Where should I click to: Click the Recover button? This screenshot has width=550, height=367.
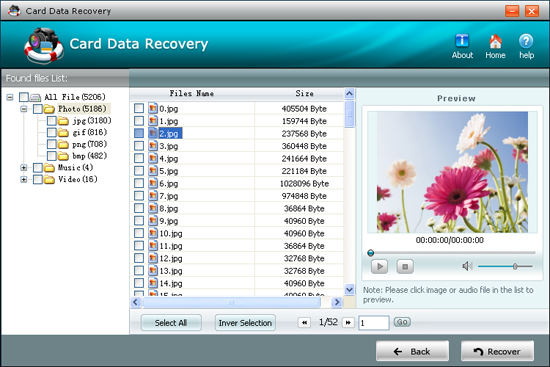497,351
